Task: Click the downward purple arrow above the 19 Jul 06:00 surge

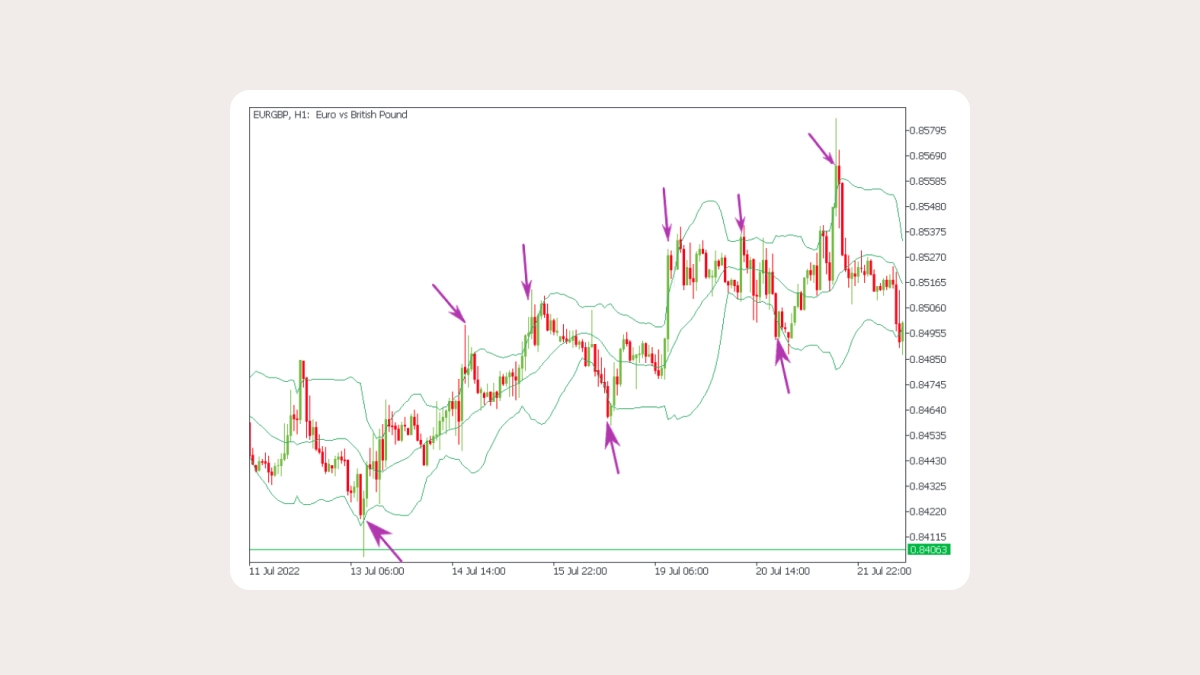Action: [x=666, y=214]
